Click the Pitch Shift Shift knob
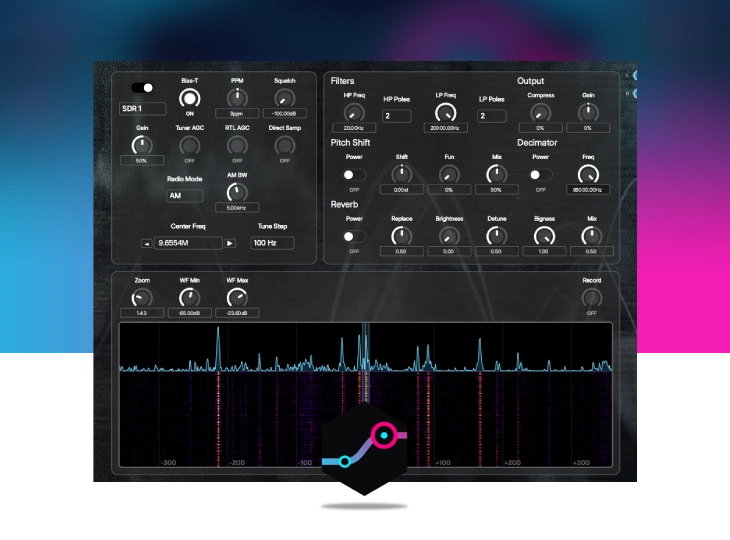Image resolution: width=730 pixels, height=540 pixels. [x=401, y=175]
